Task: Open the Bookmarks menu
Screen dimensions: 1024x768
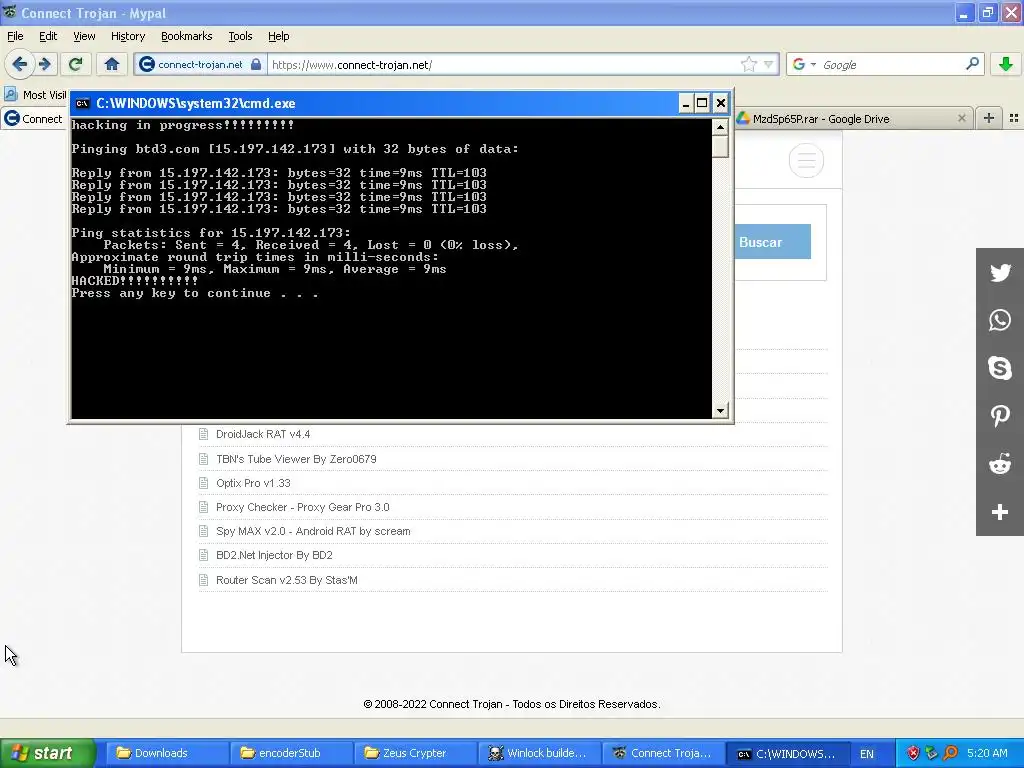Action: 186,36
